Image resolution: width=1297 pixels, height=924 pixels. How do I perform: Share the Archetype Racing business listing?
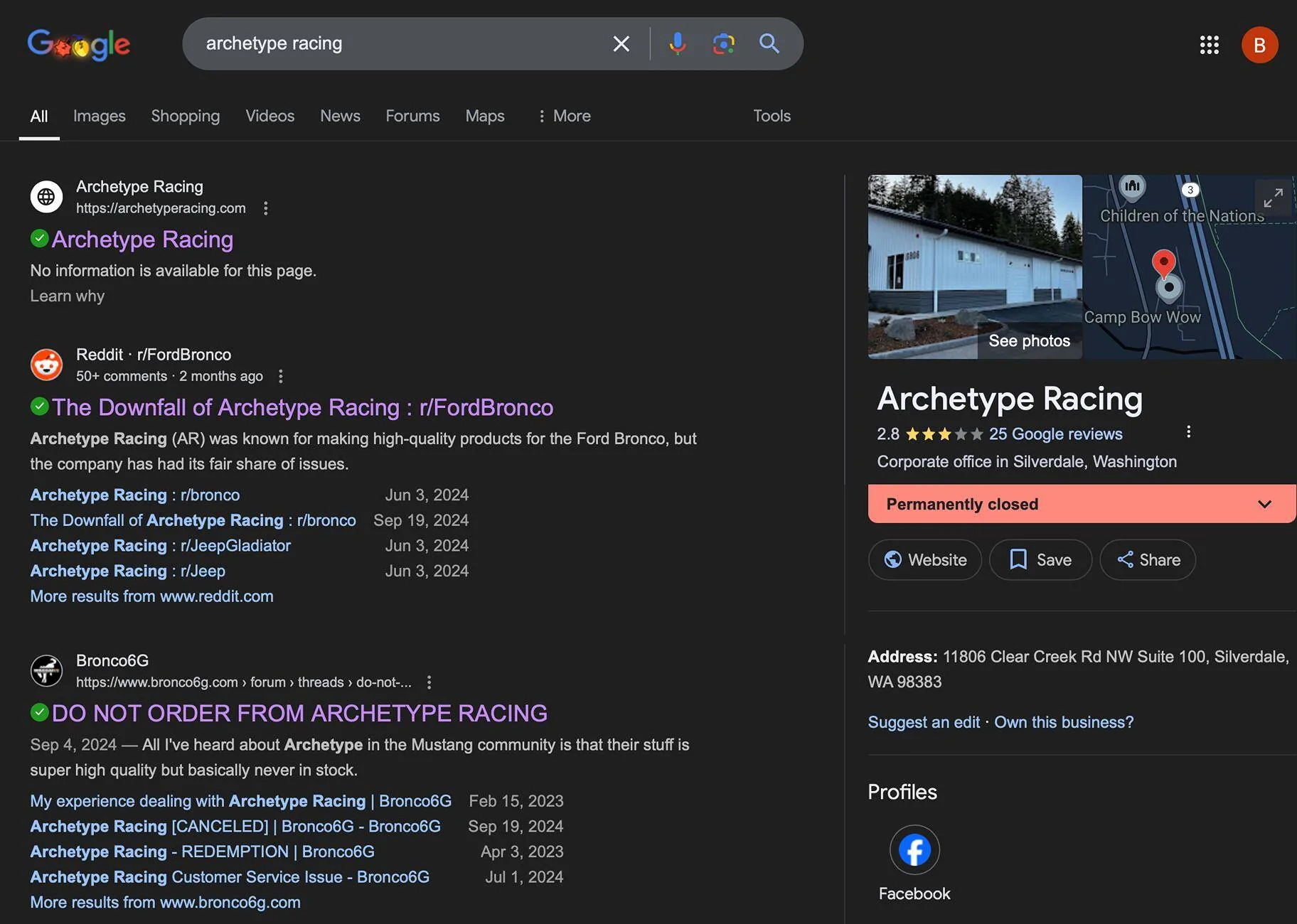1148,560
